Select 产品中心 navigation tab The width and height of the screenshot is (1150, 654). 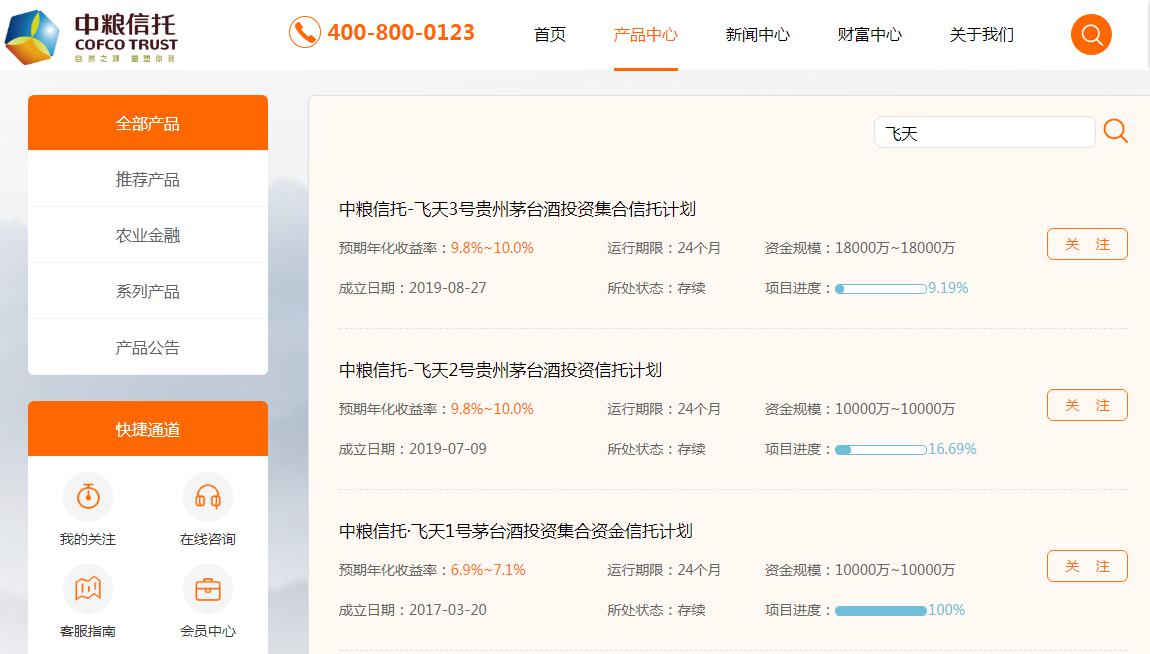tap(645, 35)
